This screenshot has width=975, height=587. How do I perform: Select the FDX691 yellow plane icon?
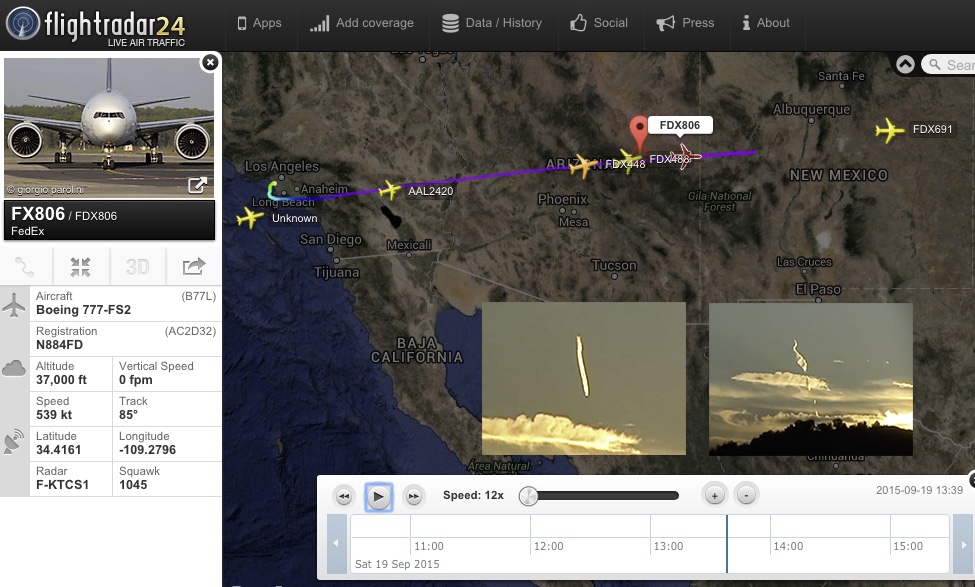click(889, 131)
